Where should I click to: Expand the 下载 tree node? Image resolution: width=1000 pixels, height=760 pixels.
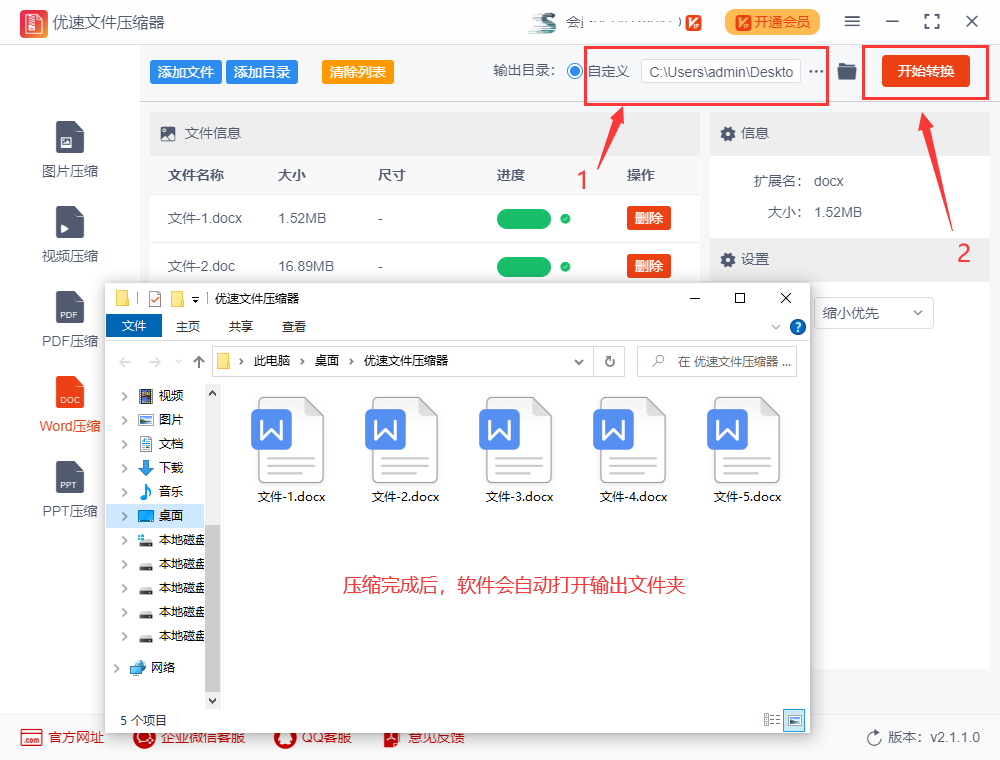(x=124, y=468)
